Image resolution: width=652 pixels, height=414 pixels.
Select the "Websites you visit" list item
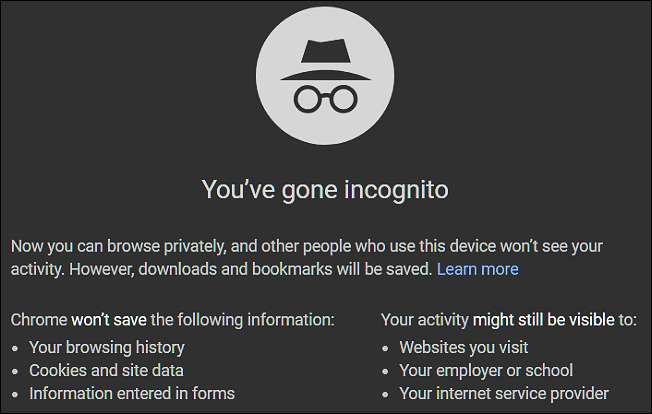point(464,347)
